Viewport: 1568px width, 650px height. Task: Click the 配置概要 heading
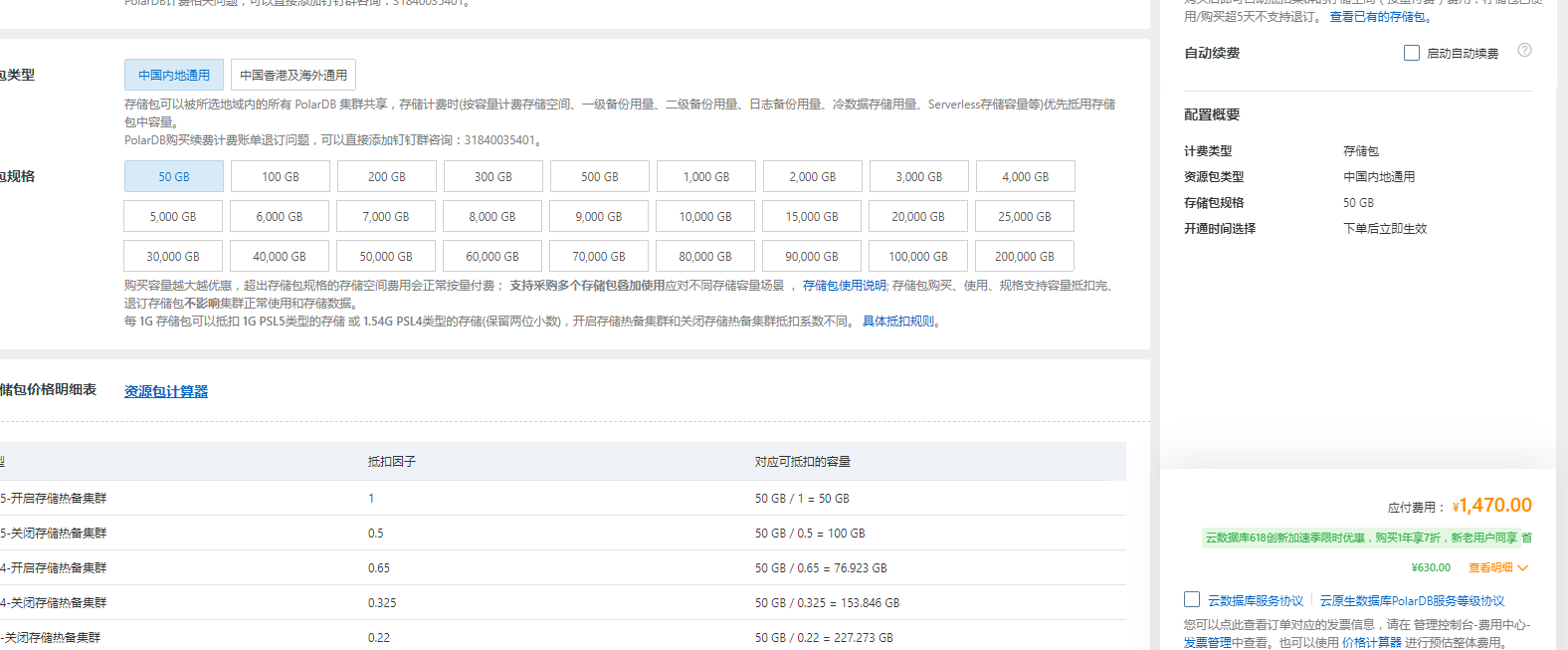[1212, 114]
